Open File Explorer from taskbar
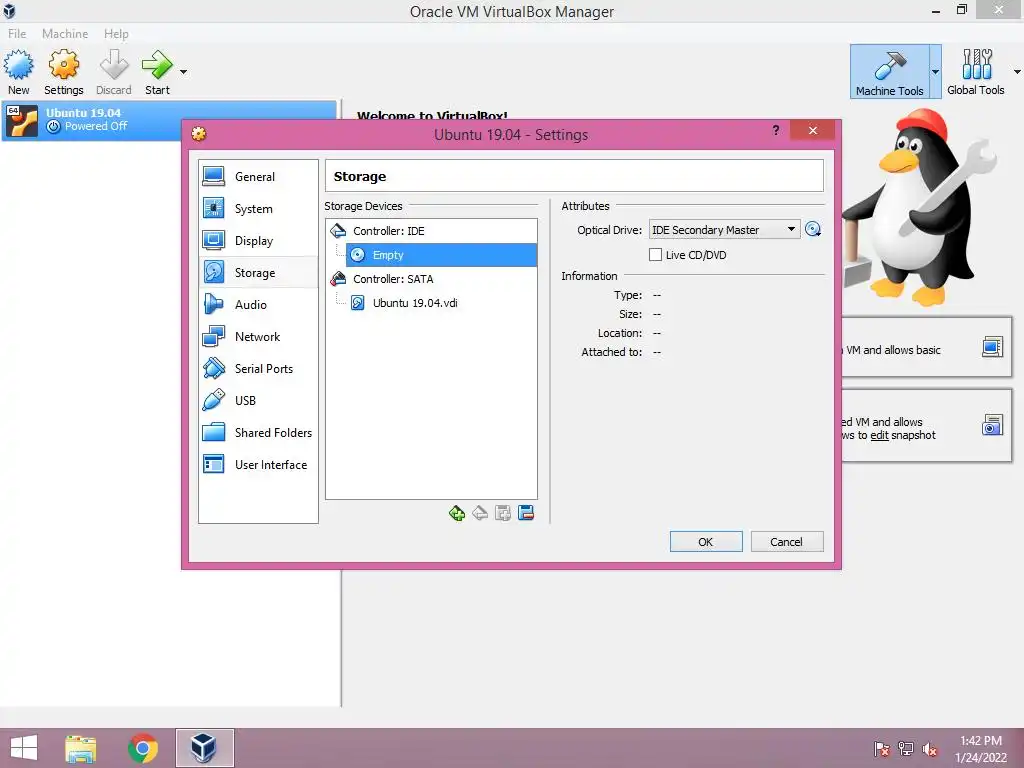The width and height of the screenshot is (1024, 768). [81, 748]
